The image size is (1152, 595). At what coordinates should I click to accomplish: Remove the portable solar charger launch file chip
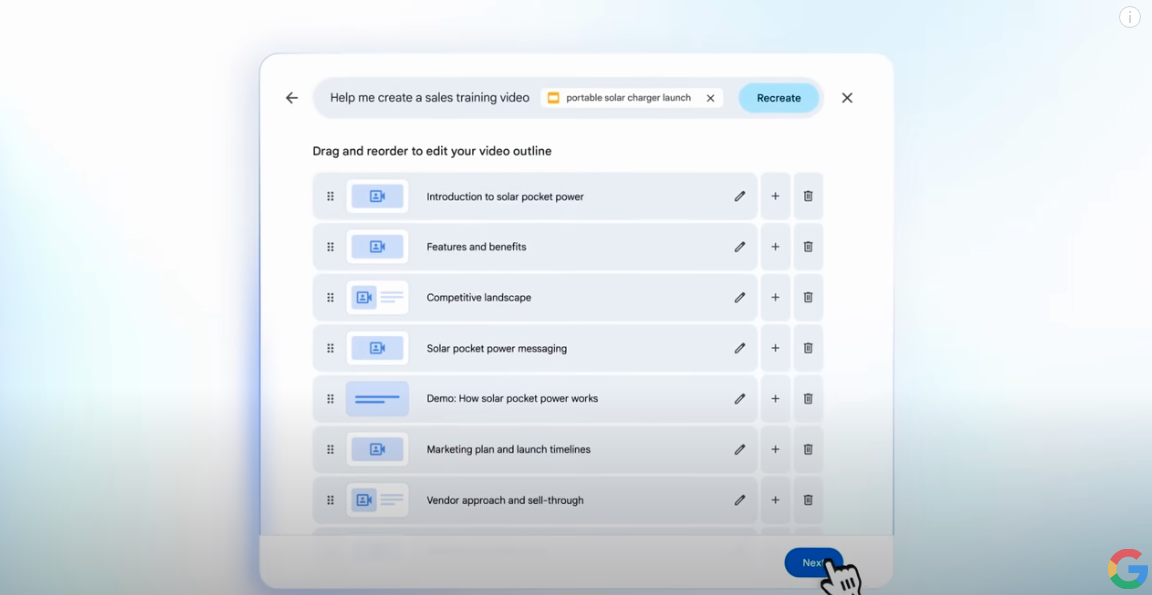710,98
